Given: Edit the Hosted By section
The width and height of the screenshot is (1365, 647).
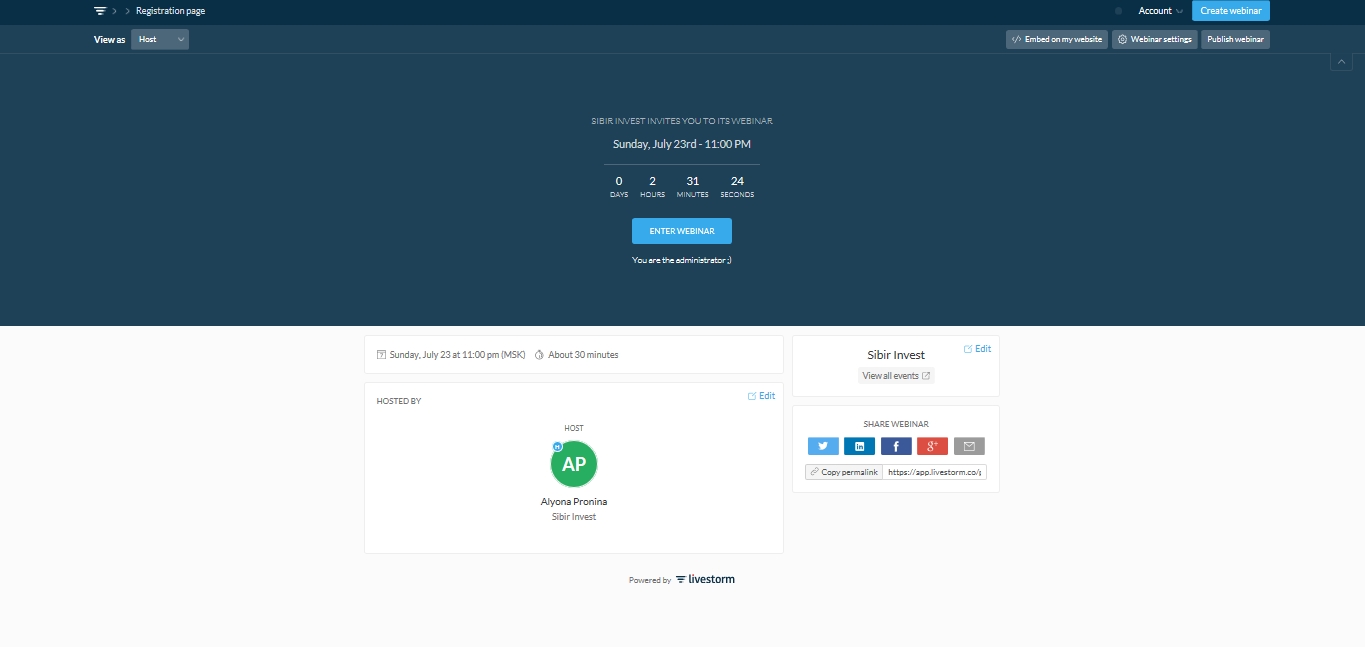Looking at the screenshot, I should coord(762,396).
